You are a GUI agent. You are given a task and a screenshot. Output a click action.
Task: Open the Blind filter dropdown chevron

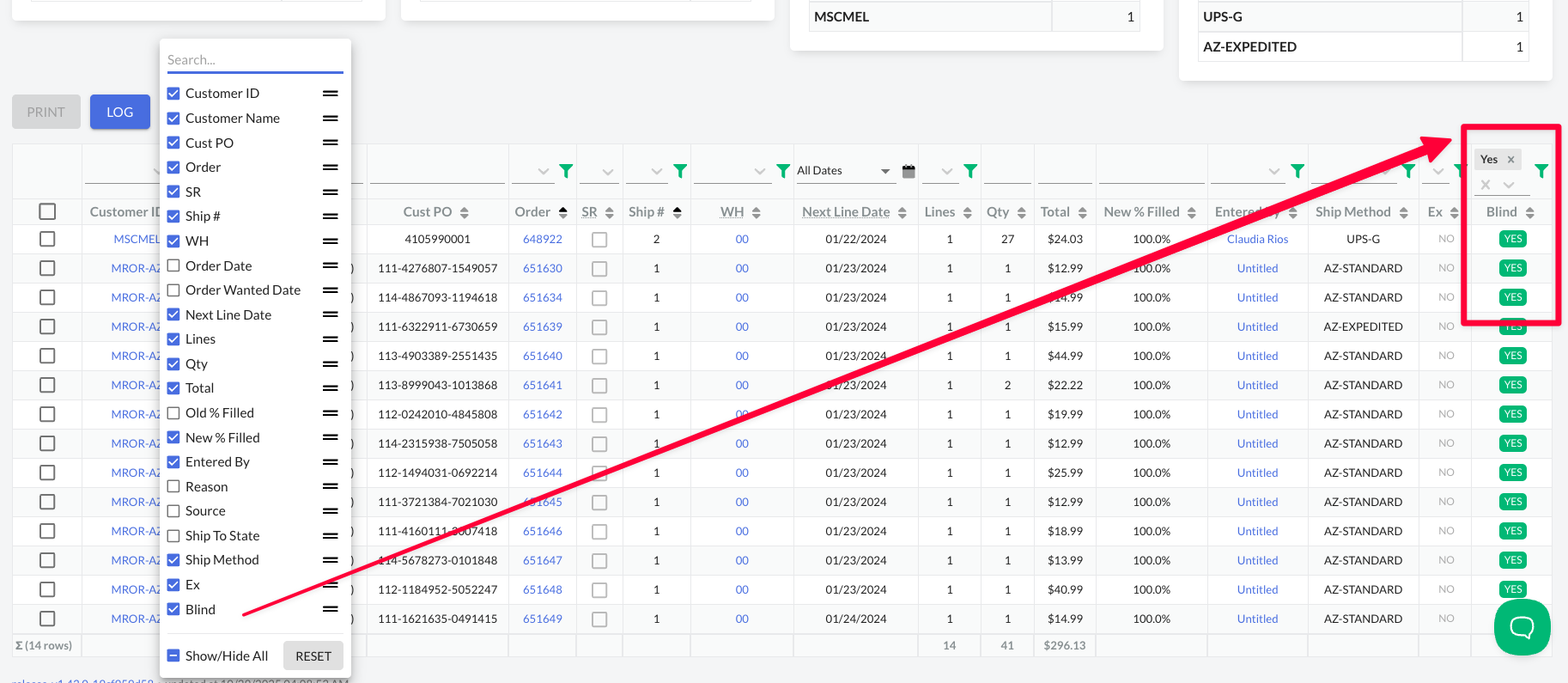[x=1509, y=185]
